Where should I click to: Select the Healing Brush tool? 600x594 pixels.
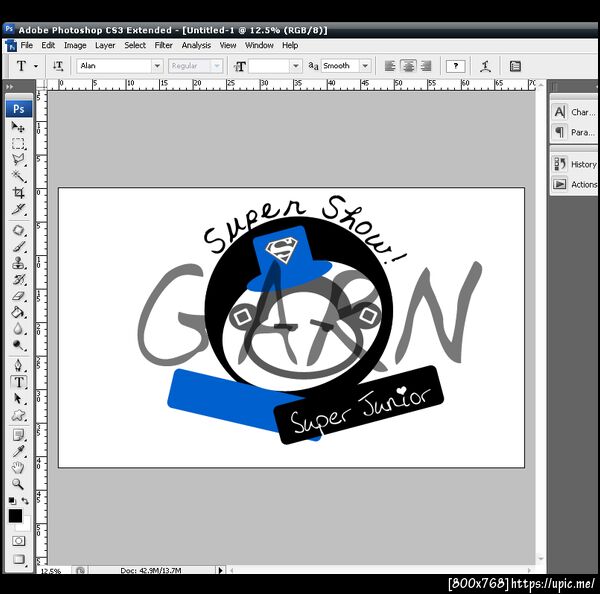coord(18,230)
